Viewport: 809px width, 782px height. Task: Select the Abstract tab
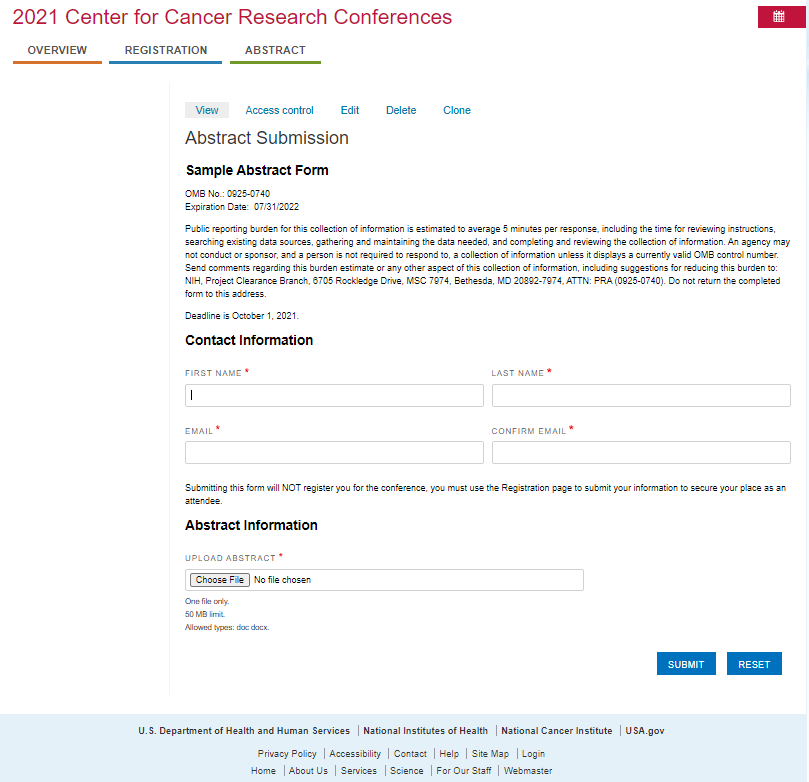275,51
